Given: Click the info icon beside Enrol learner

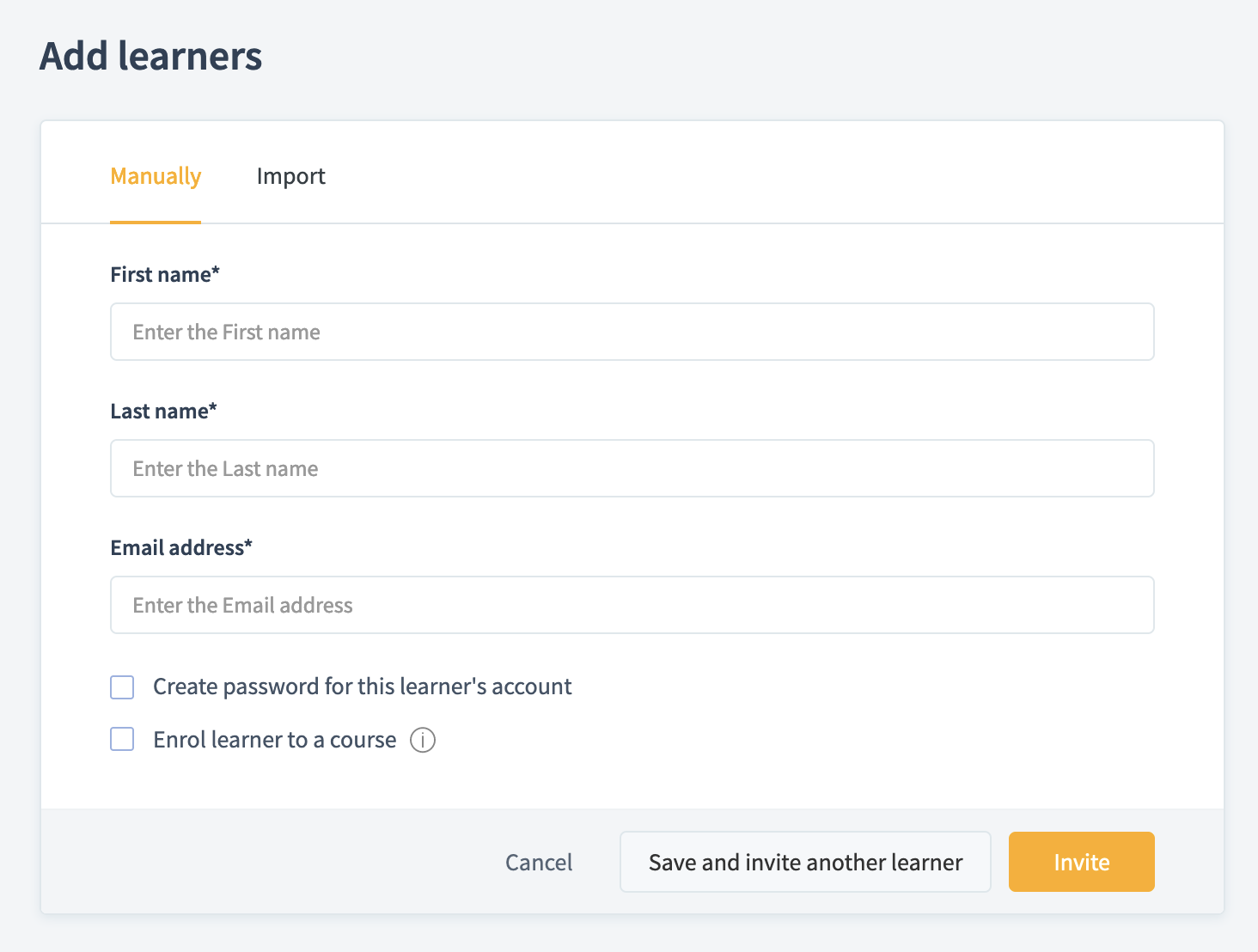Looking at the screenshot, I should [423, 740].
